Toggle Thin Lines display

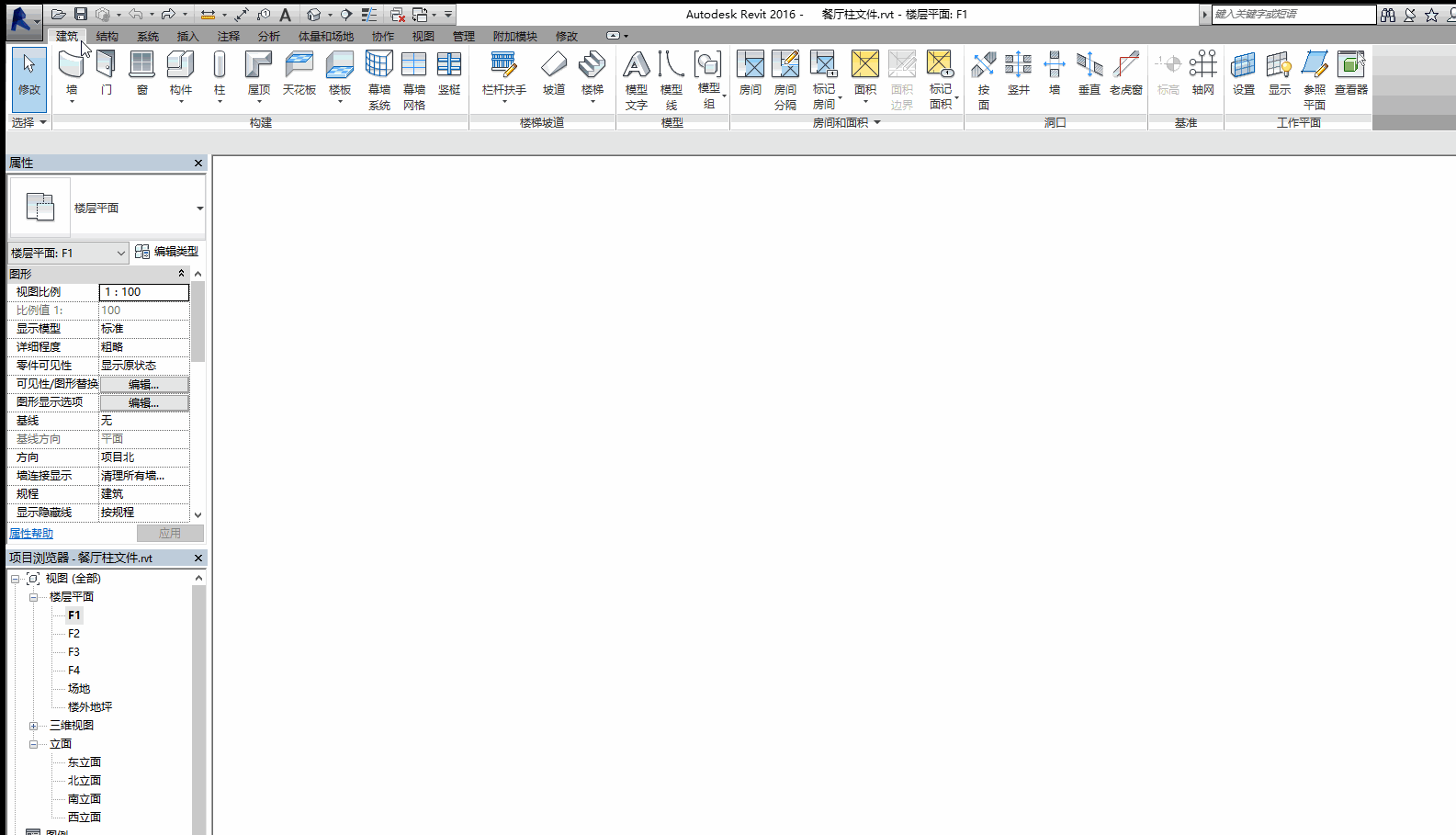369,15
